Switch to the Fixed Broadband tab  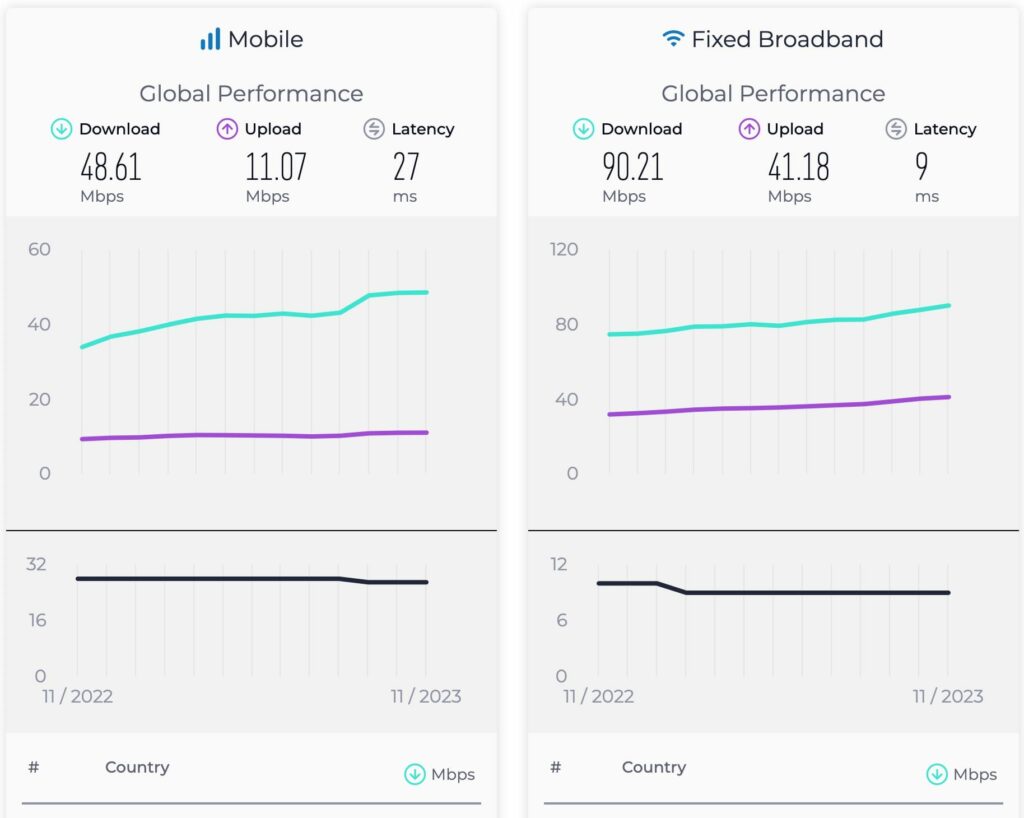pos(773,39)
